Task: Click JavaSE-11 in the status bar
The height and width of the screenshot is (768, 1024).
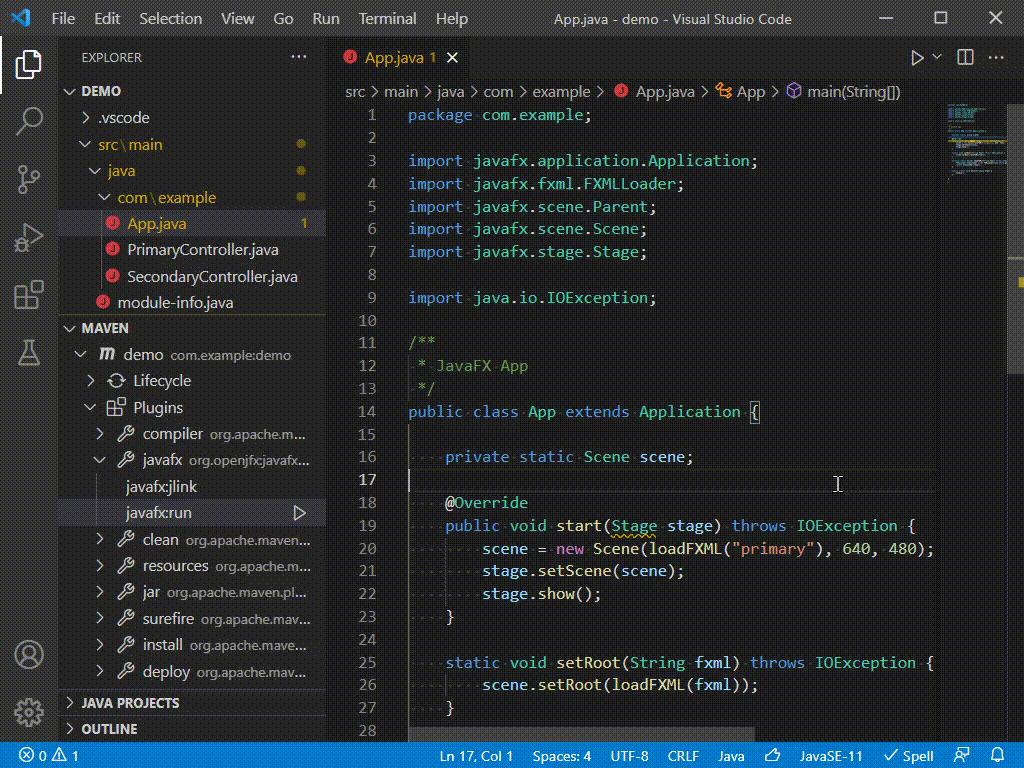Action: click(830, 756)
